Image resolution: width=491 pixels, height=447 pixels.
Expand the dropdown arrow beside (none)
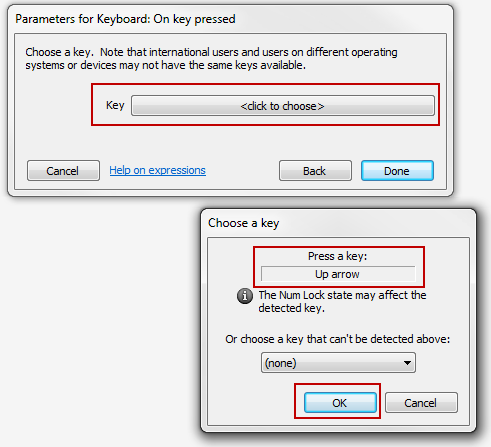coord(407,363)
